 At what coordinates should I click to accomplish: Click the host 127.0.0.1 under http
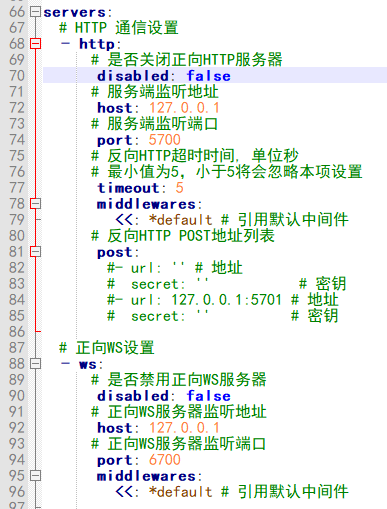[x=184, y=108]
